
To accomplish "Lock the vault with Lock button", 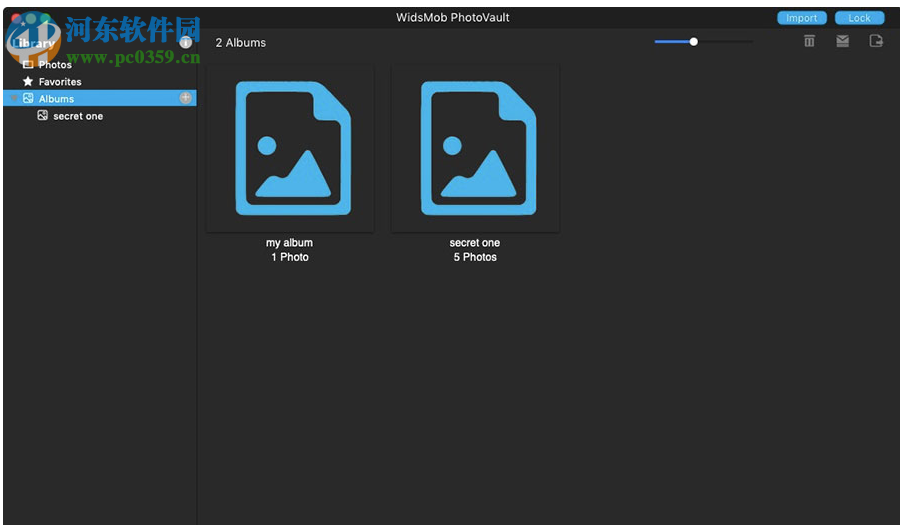I will [859, 18].
